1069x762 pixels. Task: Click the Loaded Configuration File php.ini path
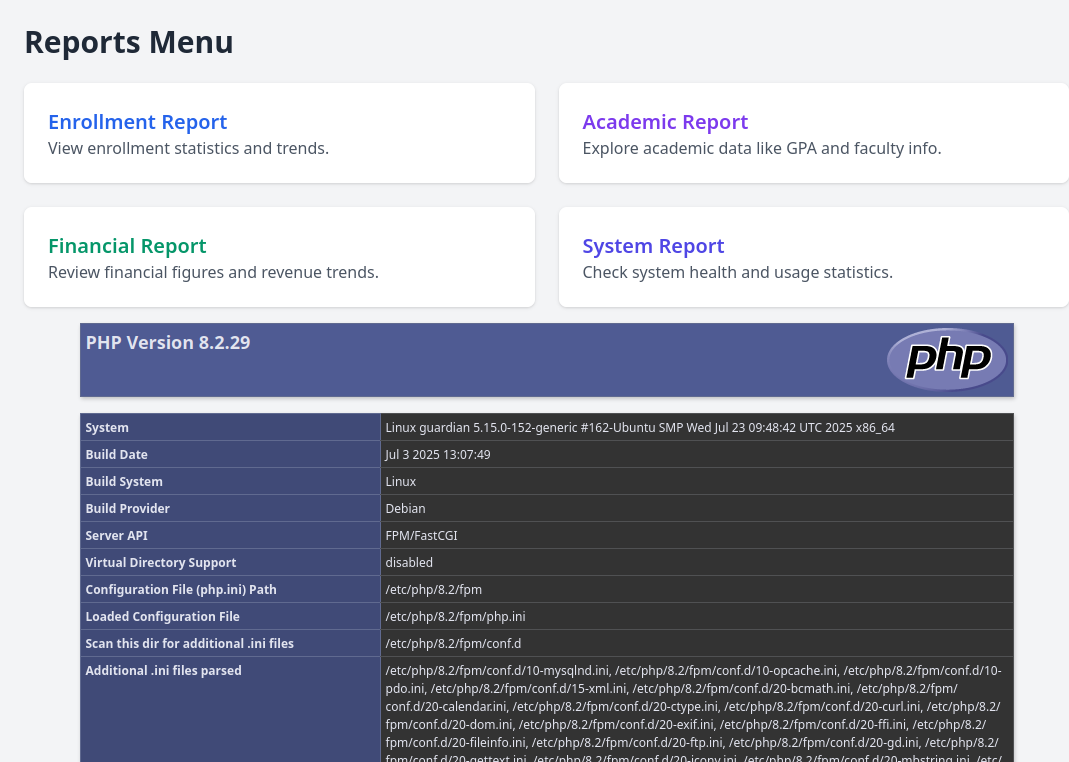coord(455,617)
